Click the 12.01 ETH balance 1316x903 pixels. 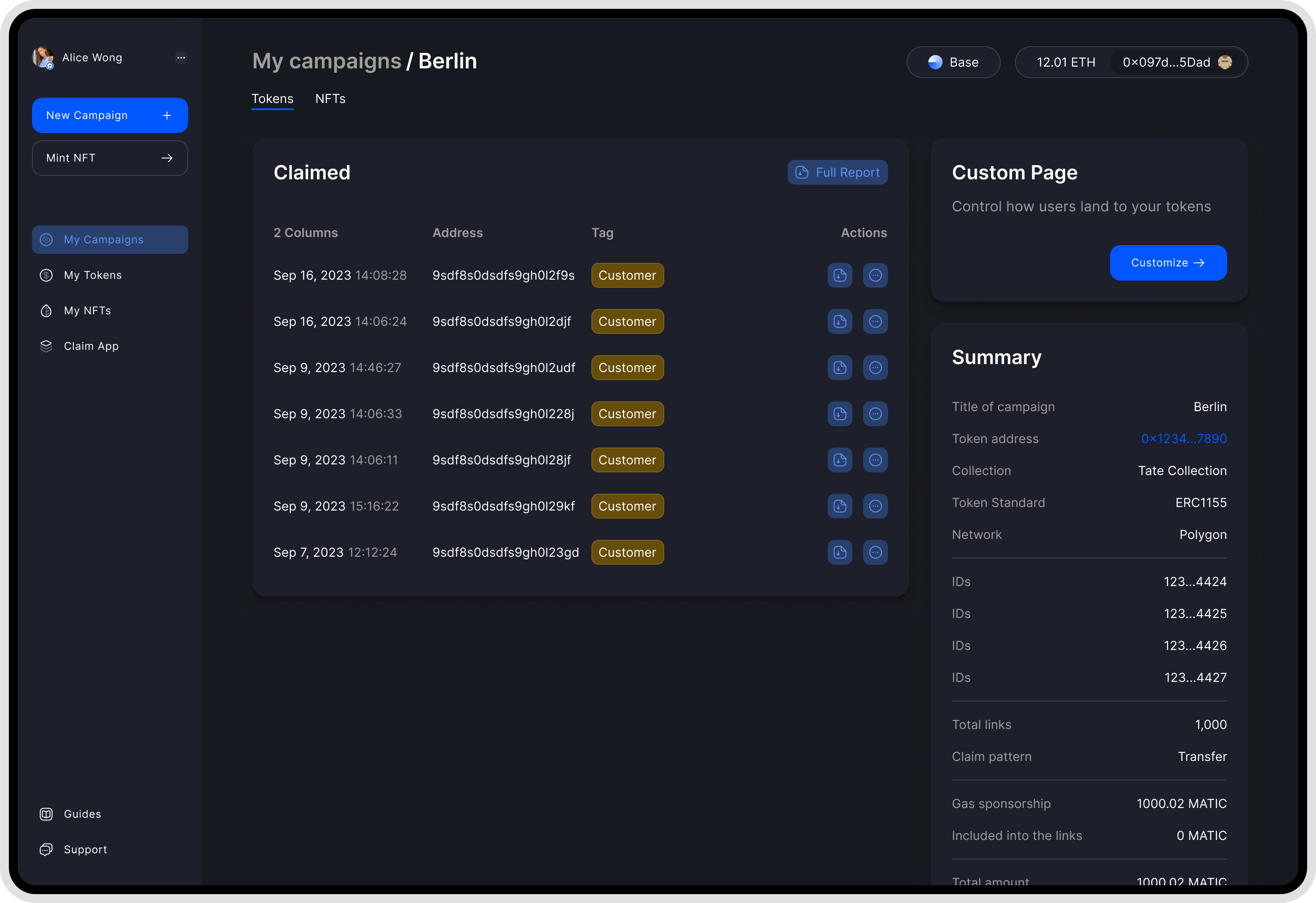click(x=1066, y=62)
